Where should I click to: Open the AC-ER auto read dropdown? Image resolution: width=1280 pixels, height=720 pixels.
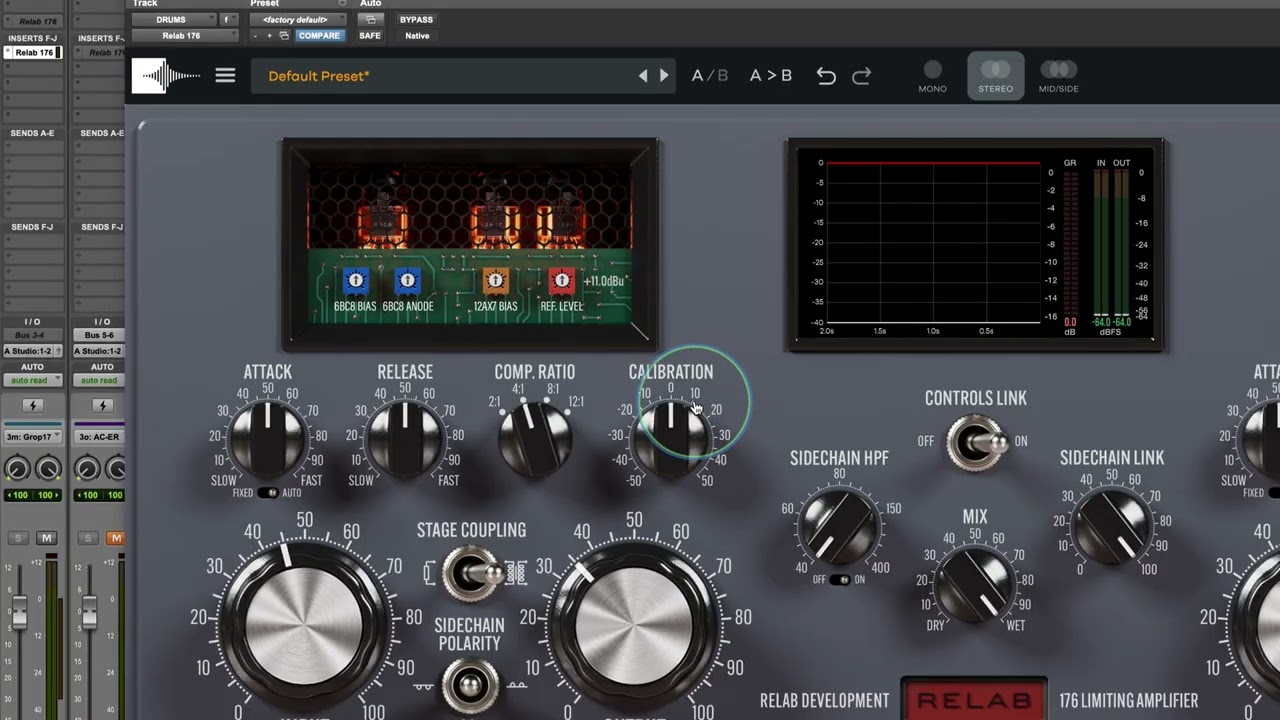click(x=100, y=380)
